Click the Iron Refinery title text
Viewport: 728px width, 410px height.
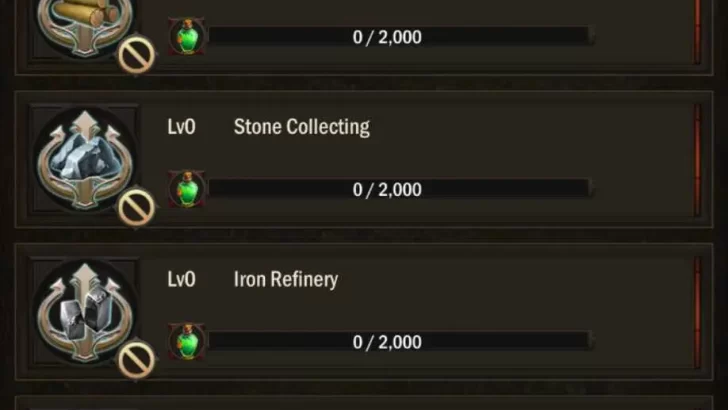pos(285,279)
